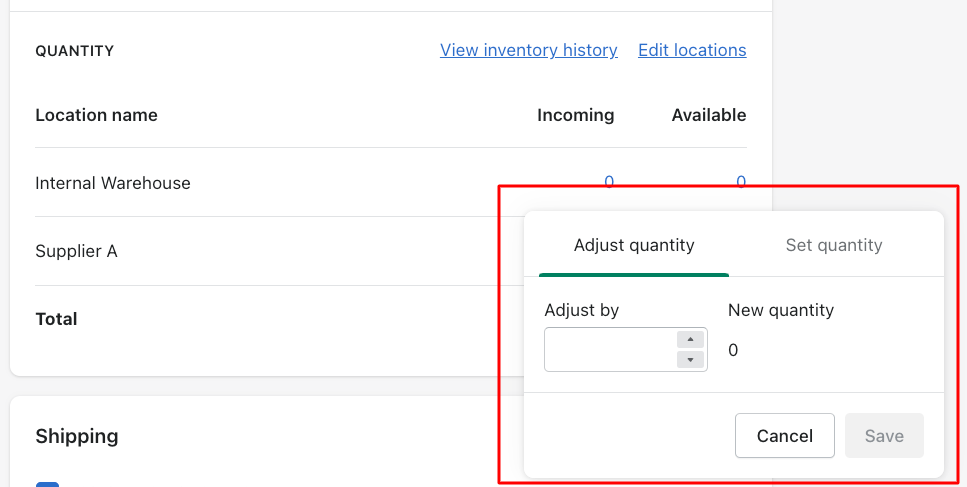This screenshot has height=487, width=967.
Task: Increase Adjust by with up arrow
Action: coord(690,340)
